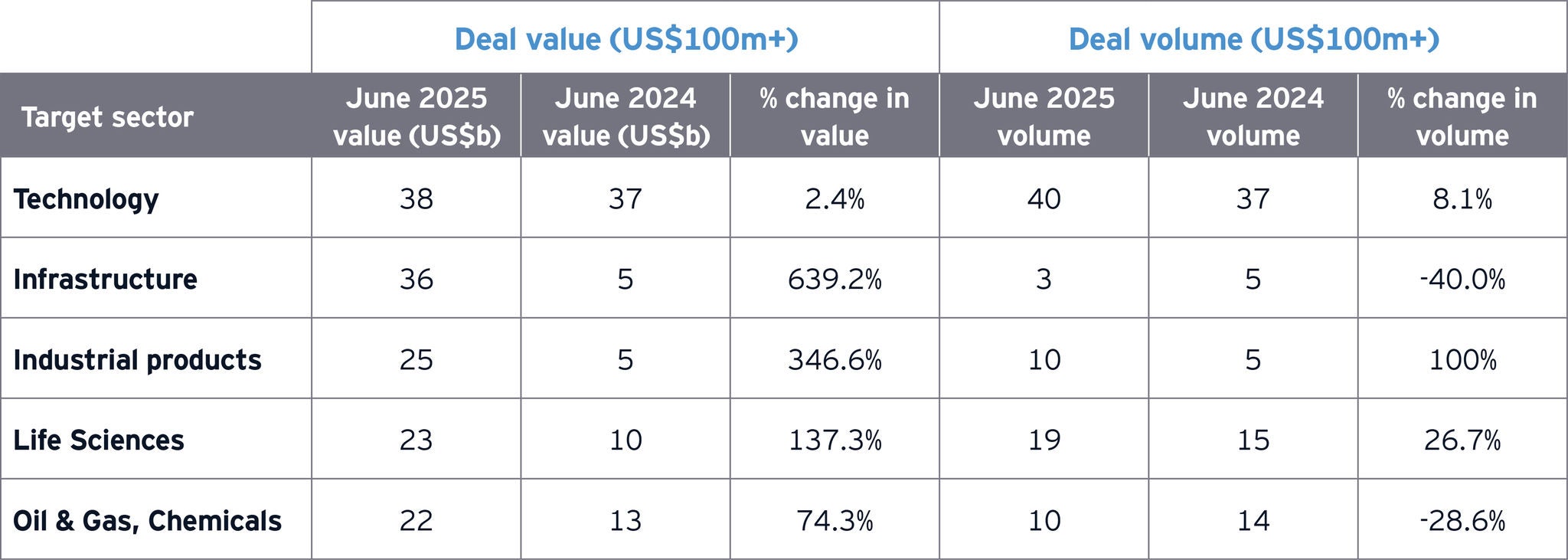Viewport: 1568px width, 560px height.
Task: Select Technology's 8.1% volume change cell
Action: click(x=1462, y=199)
